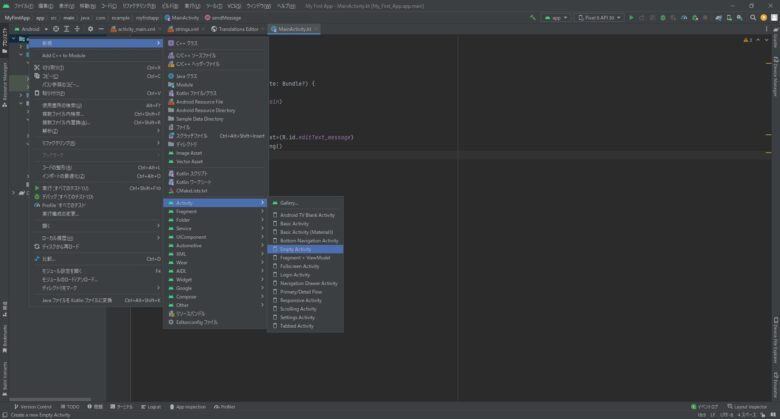
Task: Open the Widget submenu
Action: click(x=215, y=280)
